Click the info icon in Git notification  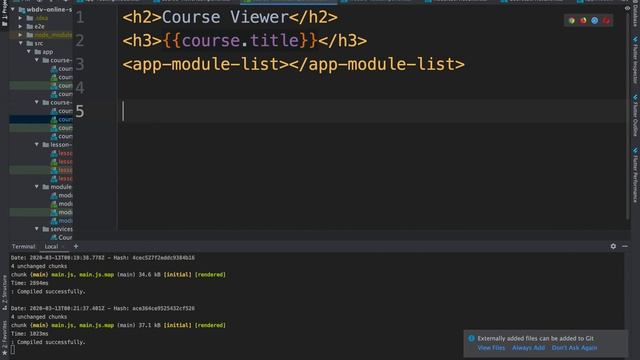tap(471, 338)
